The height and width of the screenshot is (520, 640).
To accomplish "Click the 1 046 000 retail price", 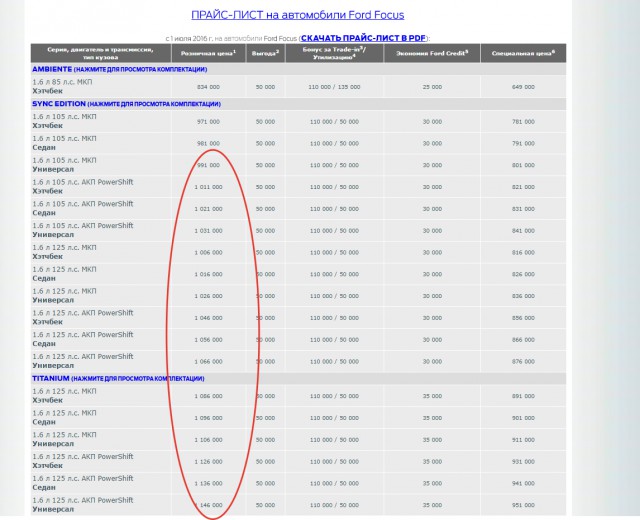I will pyautogui.click(x=208, y=318).
